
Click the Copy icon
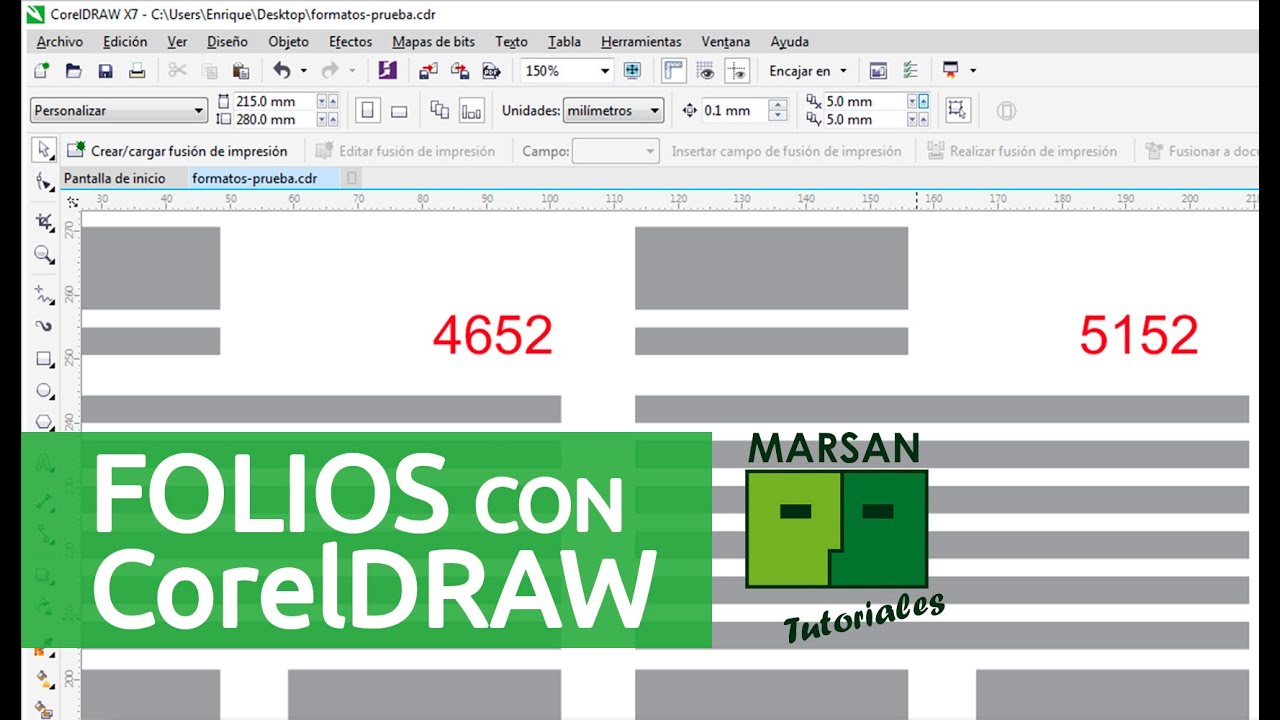(x=209, y=71)
